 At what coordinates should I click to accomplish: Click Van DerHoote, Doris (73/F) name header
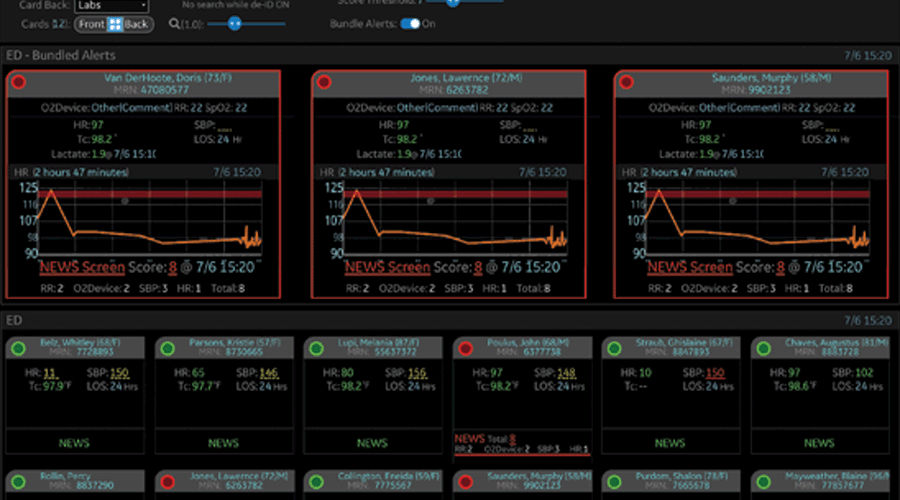(x=168, y=77)
